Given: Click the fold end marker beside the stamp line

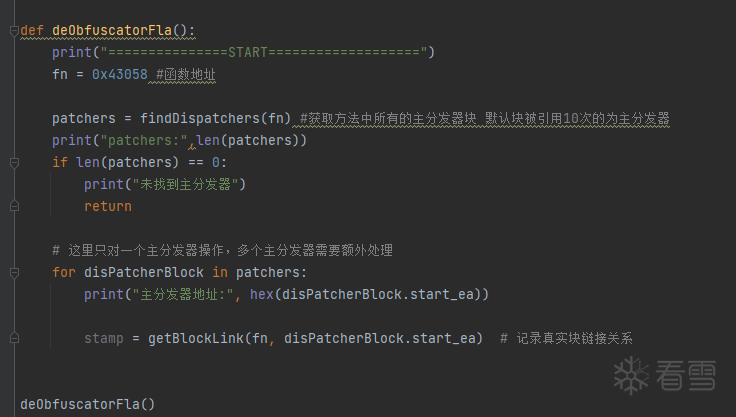Looking at the screenshot, I should click(x=14, y=339).
